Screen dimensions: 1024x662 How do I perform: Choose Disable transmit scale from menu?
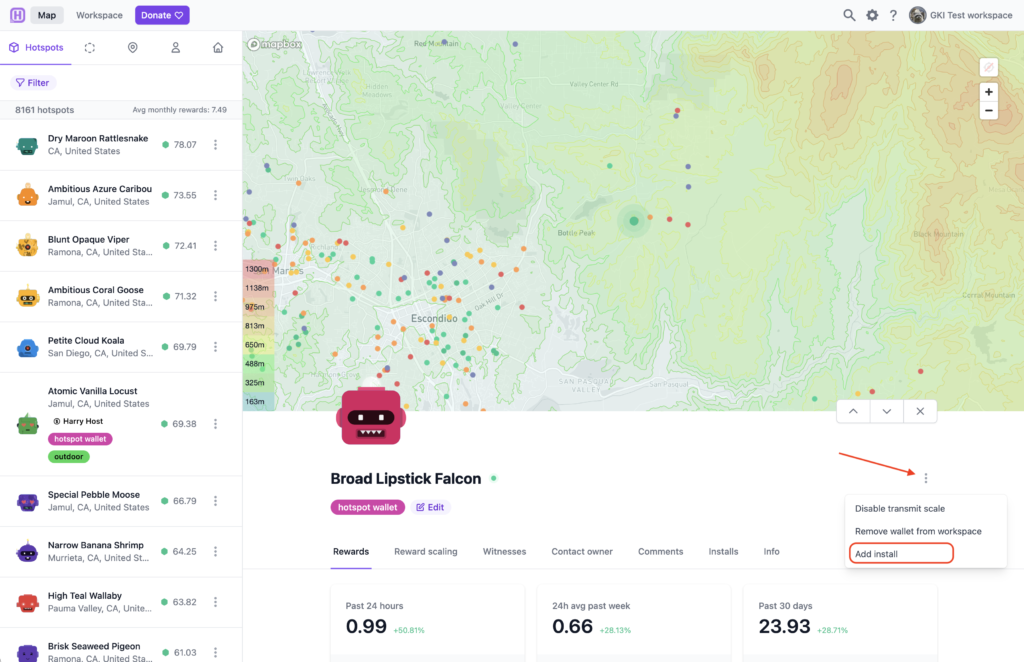click(899, 509)
